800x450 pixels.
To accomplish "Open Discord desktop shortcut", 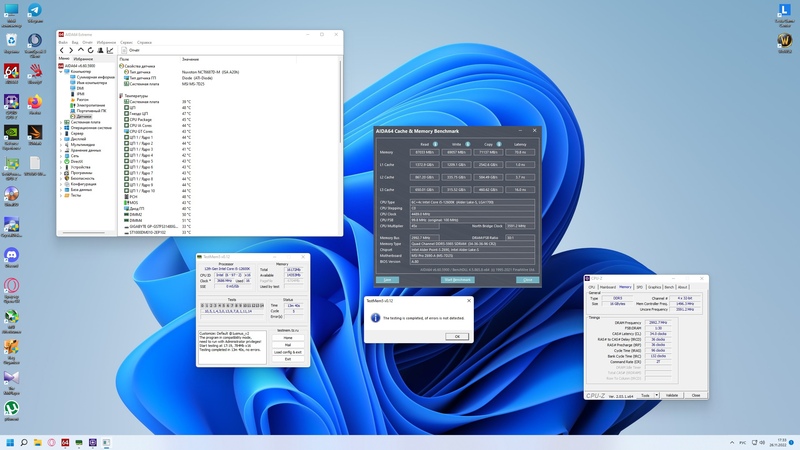I will point(11,257).
